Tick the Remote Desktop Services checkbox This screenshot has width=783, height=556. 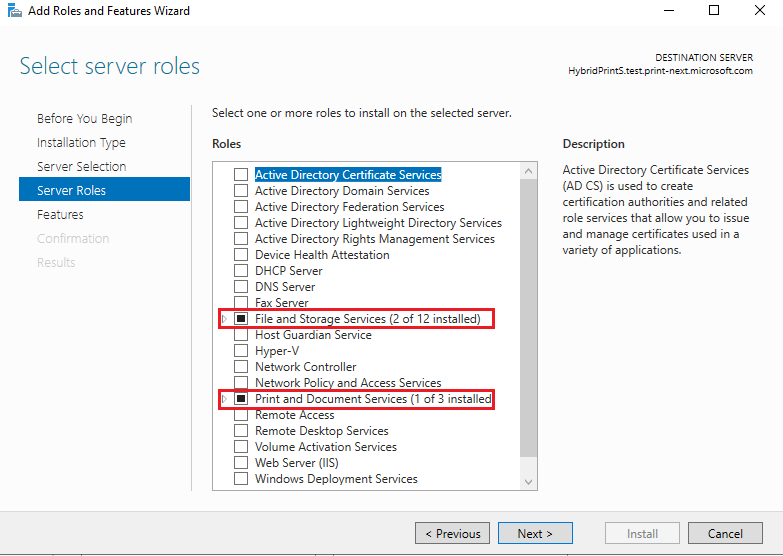click(241, 430)
